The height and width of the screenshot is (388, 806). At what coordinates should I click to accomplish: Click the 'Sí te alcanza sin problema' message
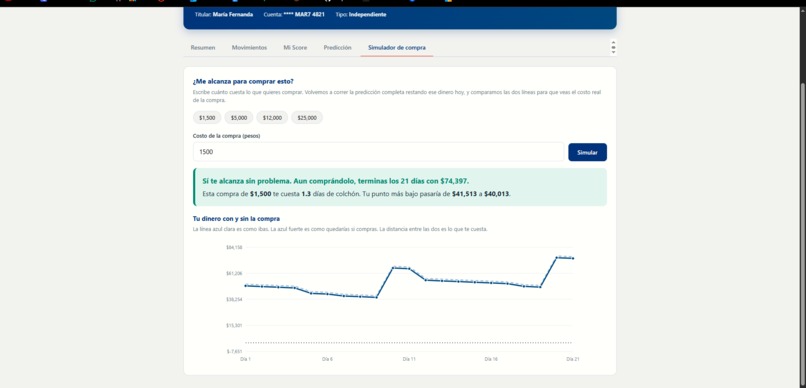[x=336, y=181]
